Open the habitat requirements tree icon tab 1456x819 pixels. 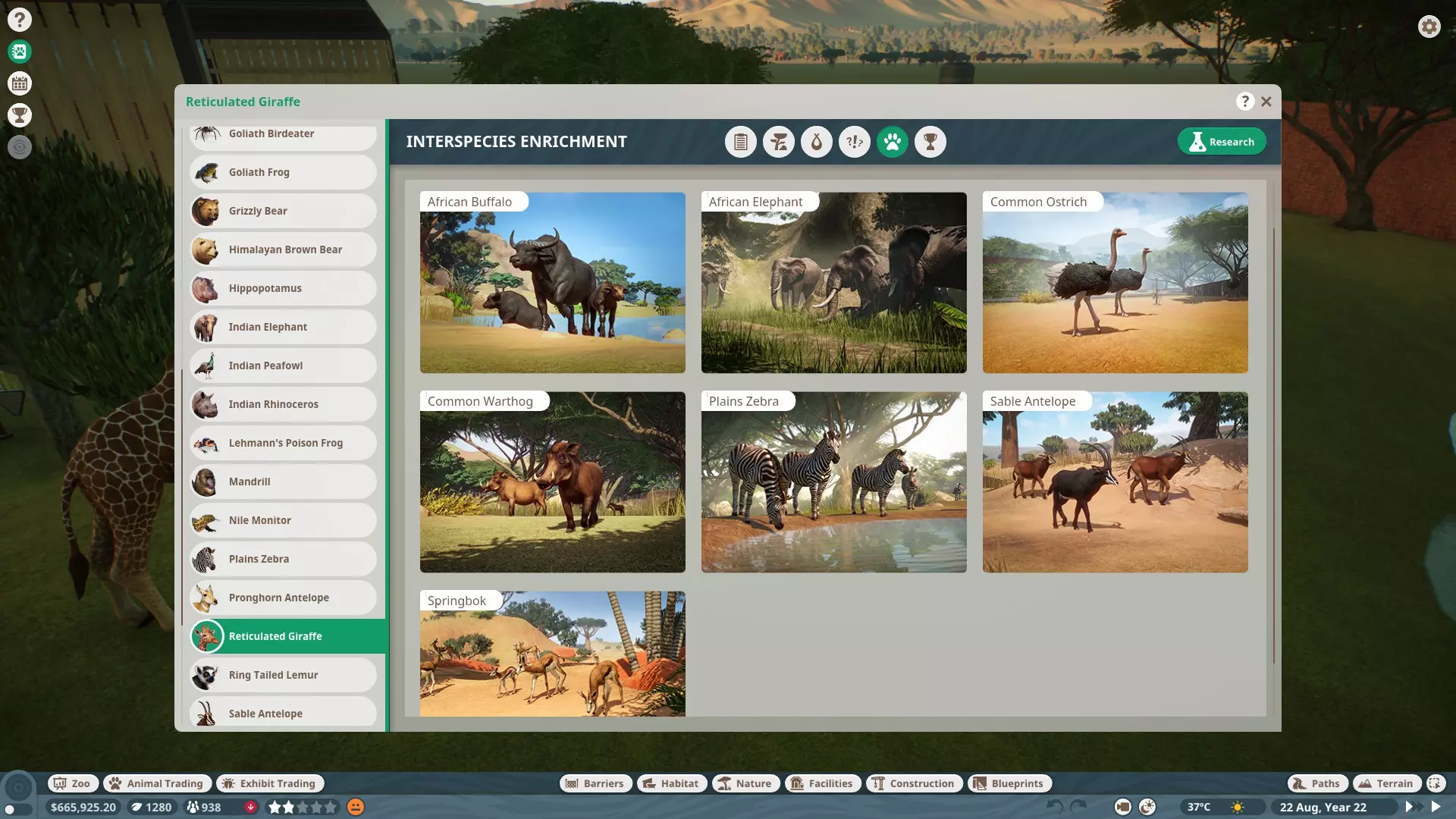click(778, 142)
